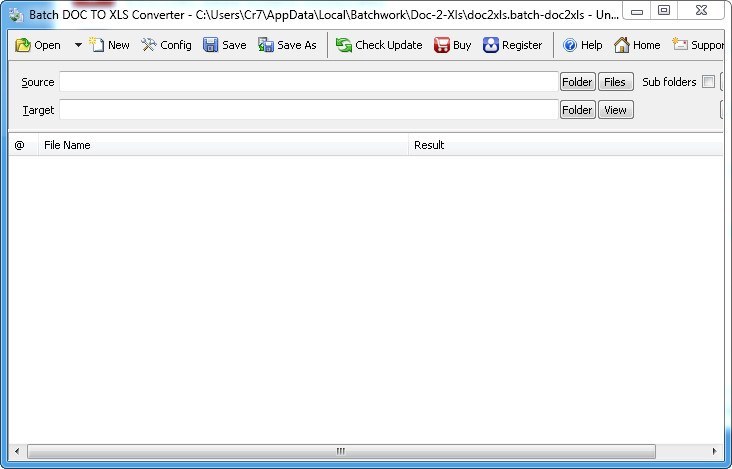Click the @ column header
This screenshot has width=732, height=469.
pyautogui.click(x=23, y=145)
